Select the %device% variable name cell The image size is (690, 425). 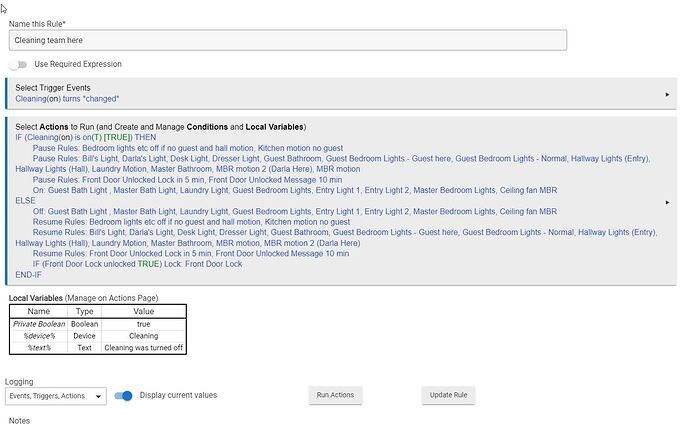(39, 336)
